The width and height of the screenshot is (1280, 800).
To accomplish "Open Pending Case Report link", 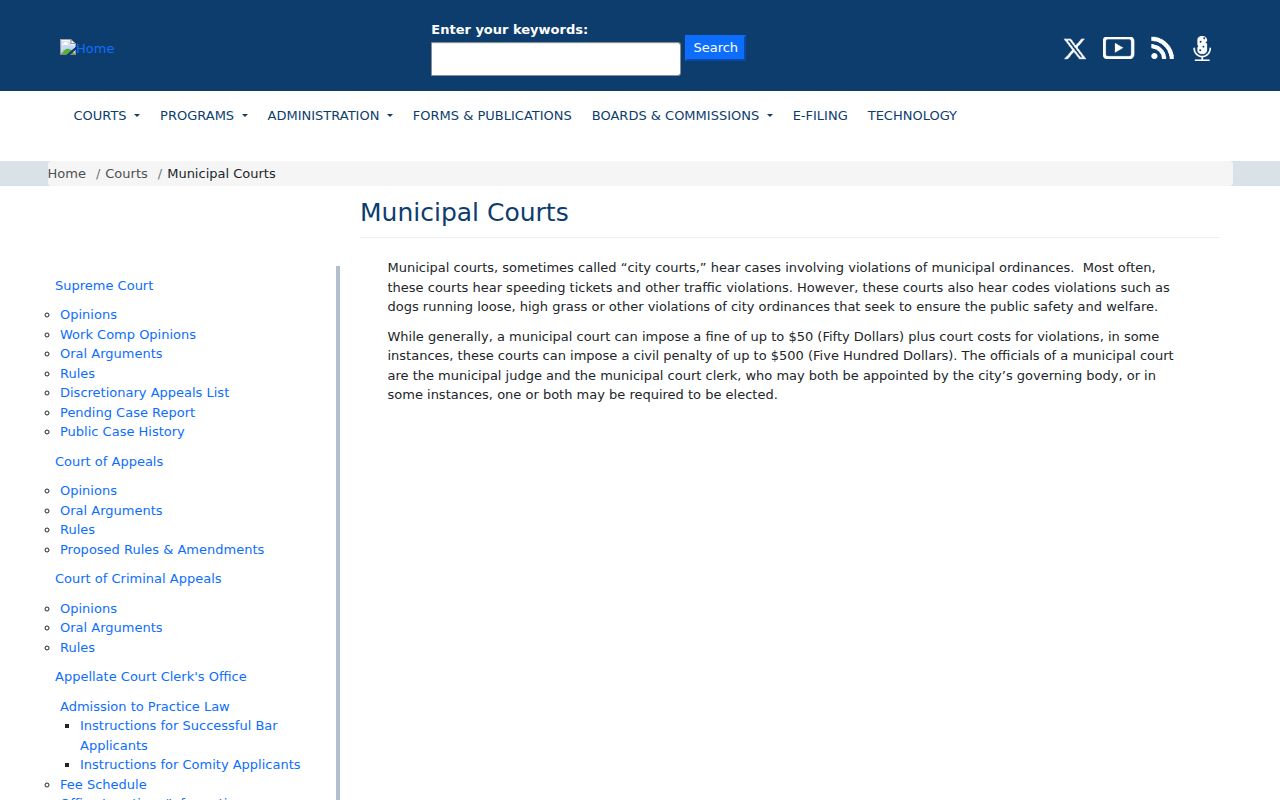I will pos(127,412).
